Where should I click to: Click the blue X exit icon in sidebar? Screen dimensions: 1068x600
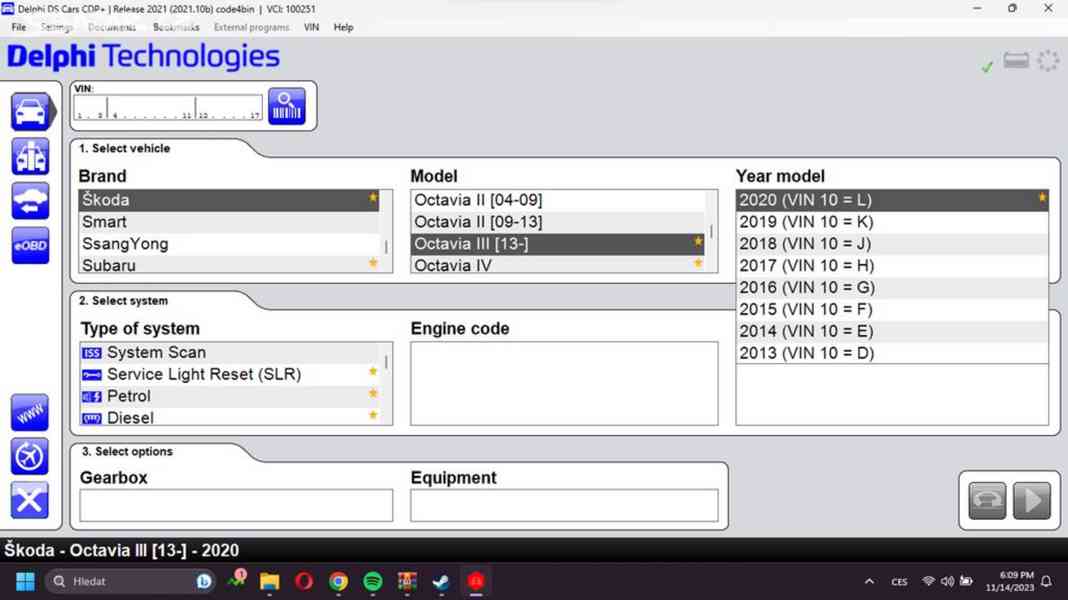(29, 500)
